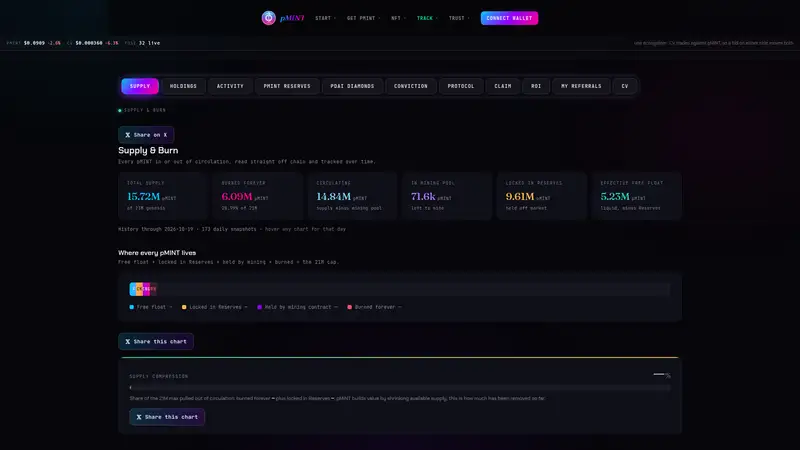Click the Total Supply 15.72M card

[163, 196]
